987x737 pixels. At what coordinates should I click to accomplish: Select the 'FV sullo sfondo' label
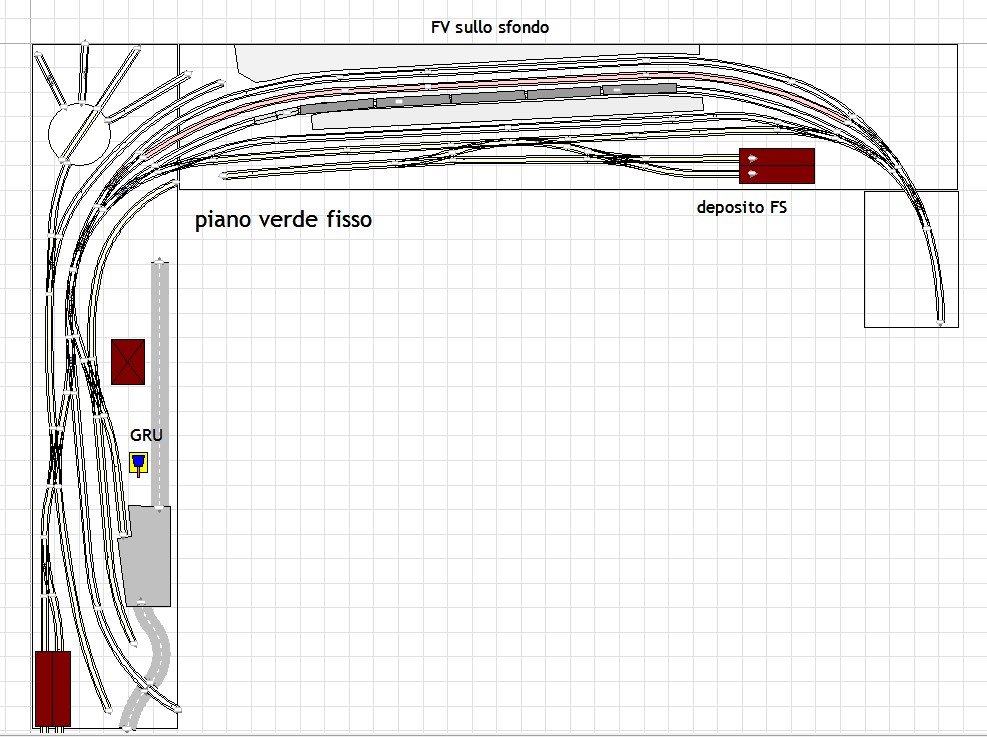coord(489,28)
